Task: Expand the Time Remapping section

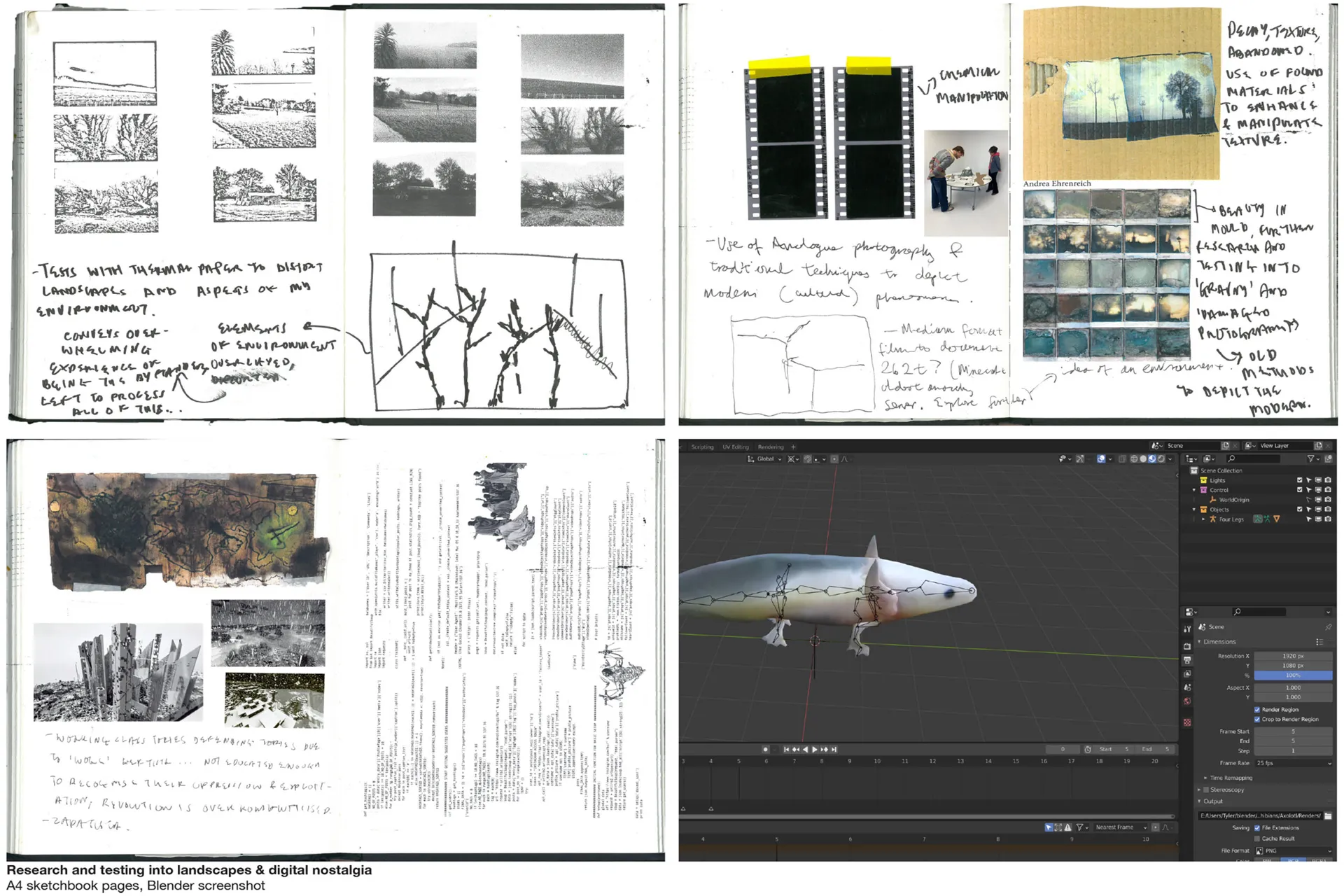Action: [x=1205, y=778]
